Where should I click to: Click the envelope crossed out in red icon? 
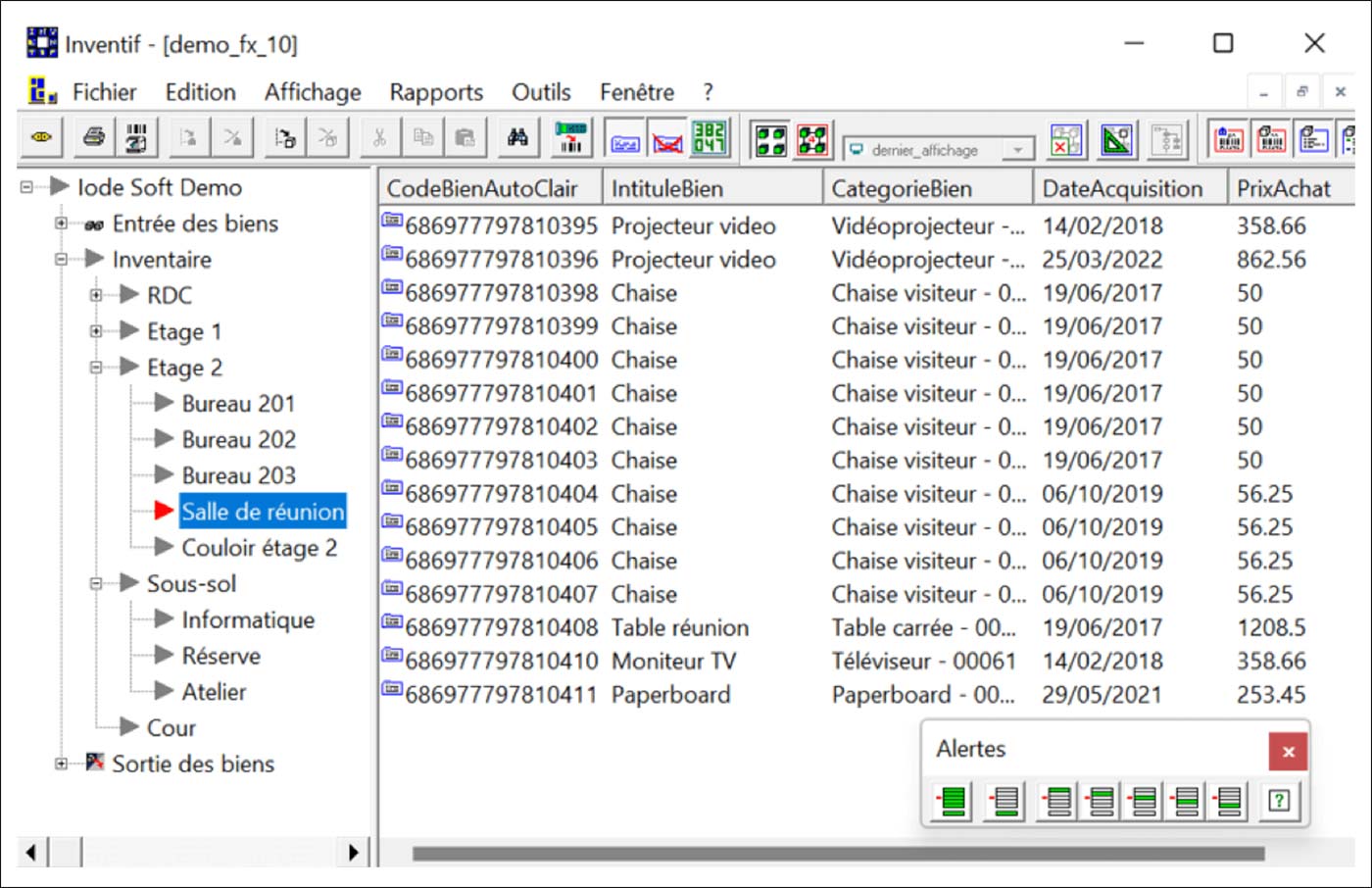[667, 140]
